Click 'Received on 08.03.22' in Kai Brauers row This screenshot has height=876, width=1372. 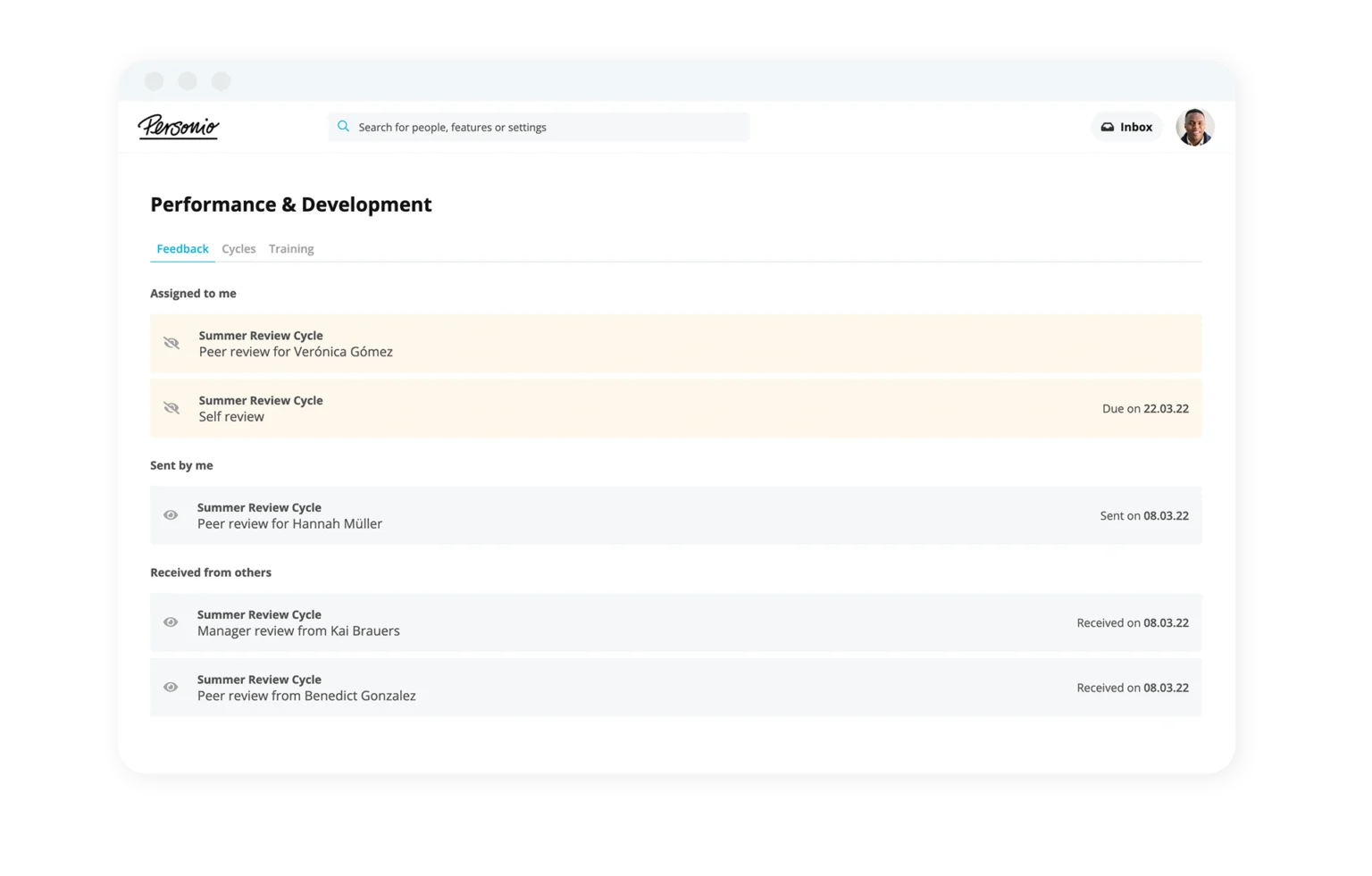(x=1133, y=623)
